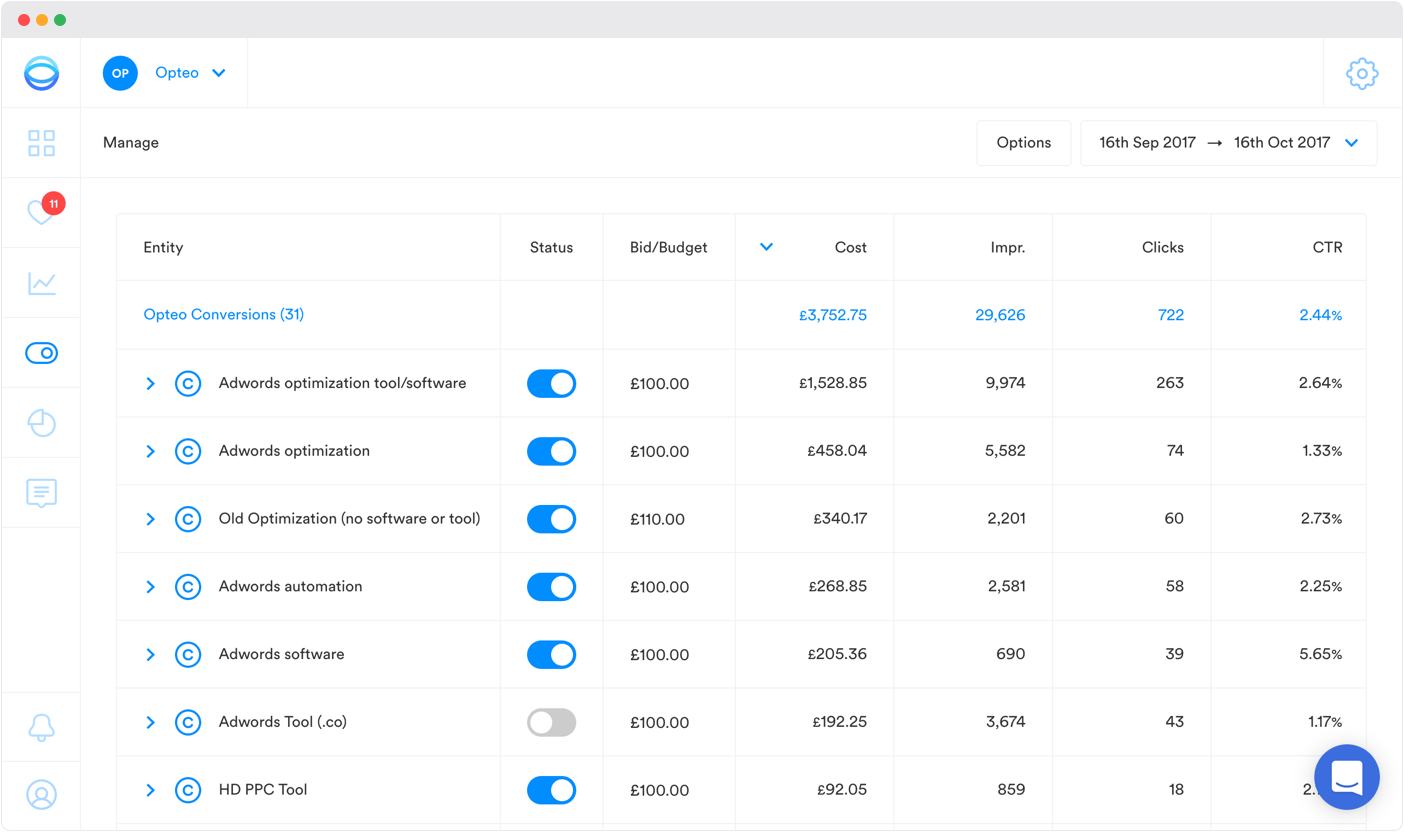Viewport: 1404px width, 832px height.
Task: Click cost value £1,528.85
Action: 833,383
